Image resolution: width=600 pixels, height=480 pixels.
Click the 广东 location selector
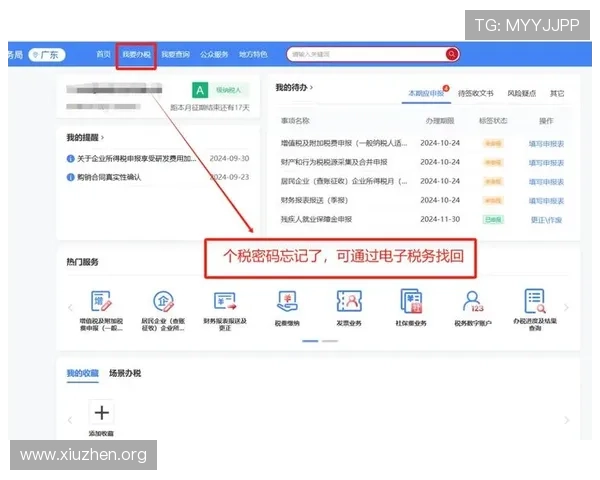(x=47, y=55)
